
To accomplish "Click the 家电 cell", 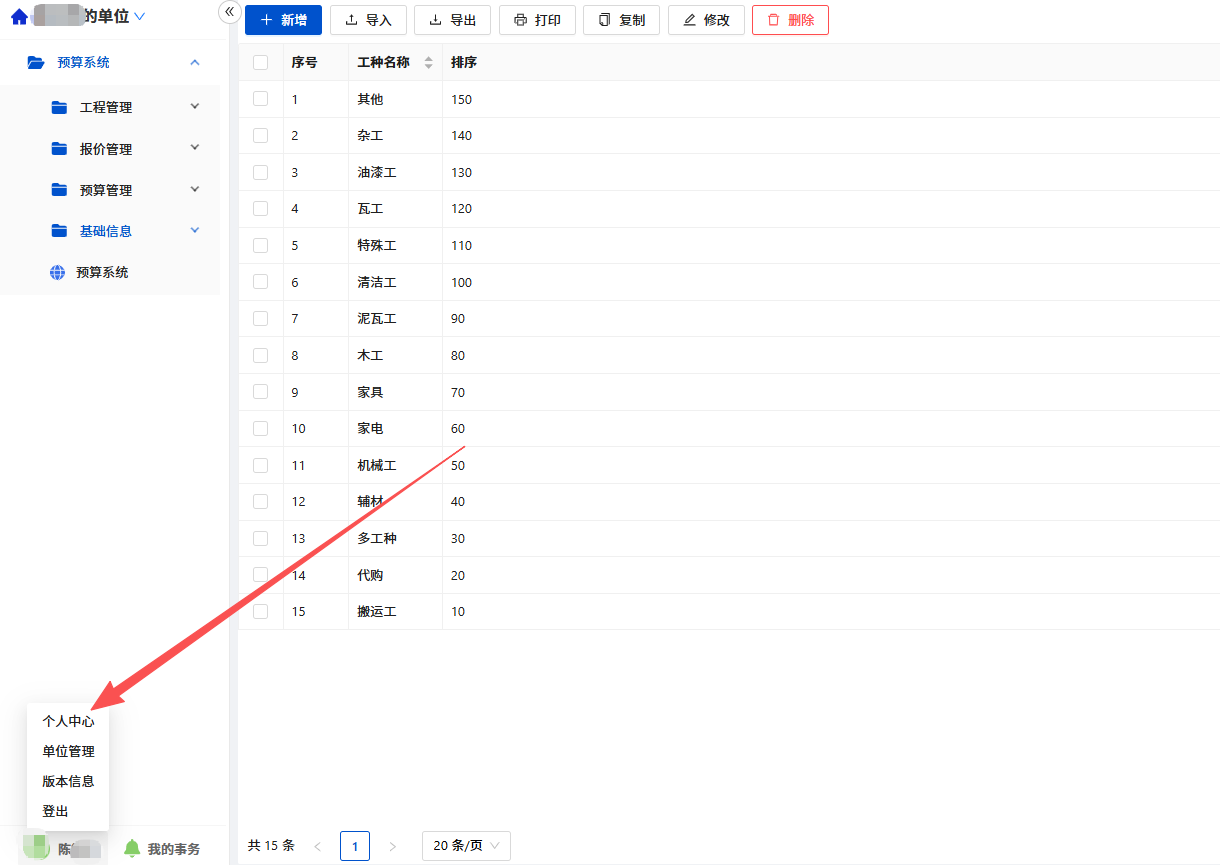I will click(370, 428).
